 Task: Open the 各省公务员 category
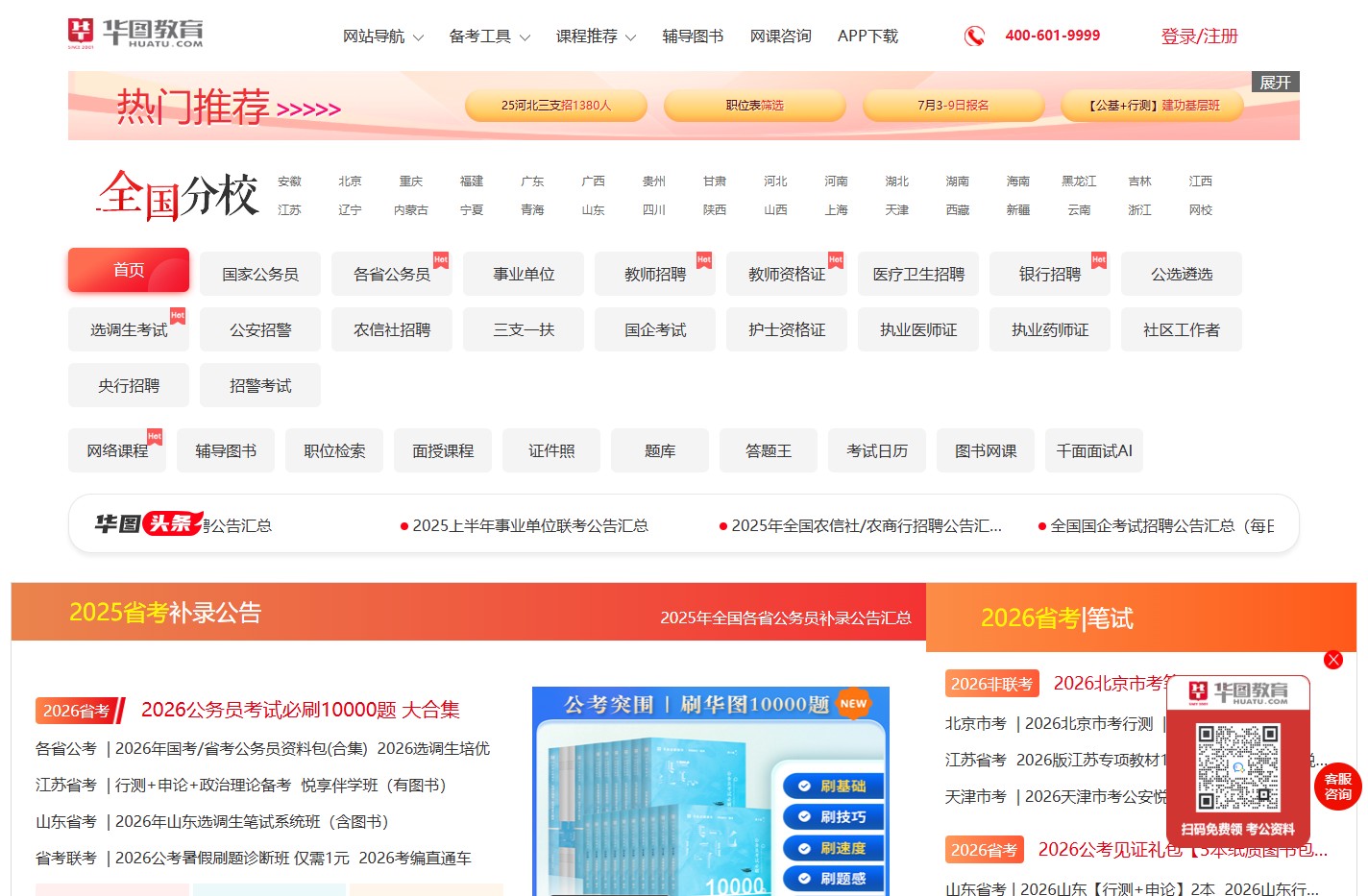[x=392, y=275]
